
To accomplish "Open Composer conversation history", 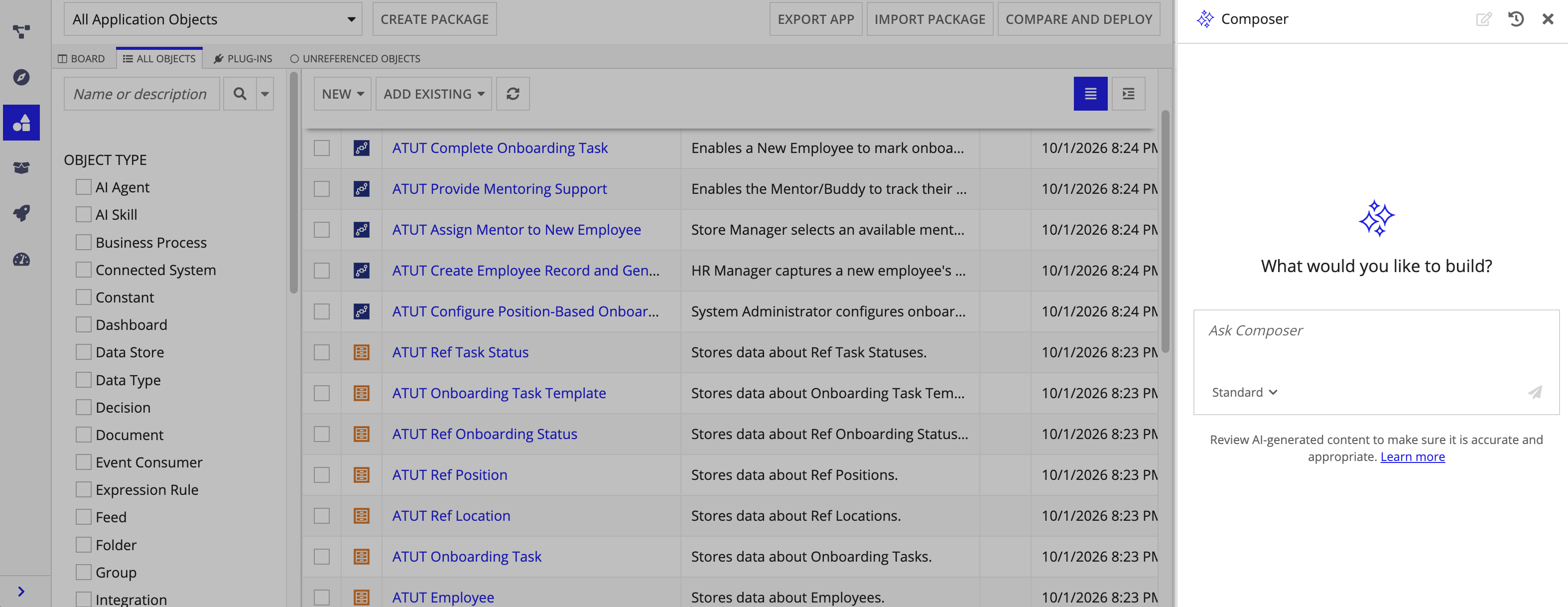I will click(x=1516, y=19).
